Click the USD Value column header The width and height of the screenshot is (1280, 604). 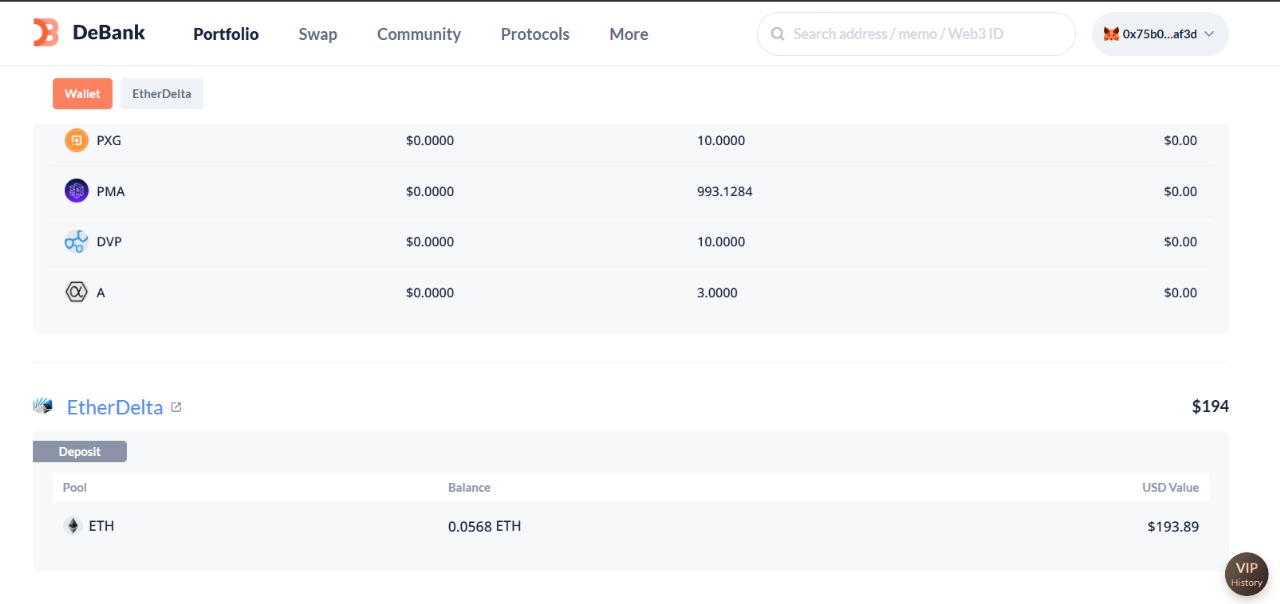(x=1171, y=488)
